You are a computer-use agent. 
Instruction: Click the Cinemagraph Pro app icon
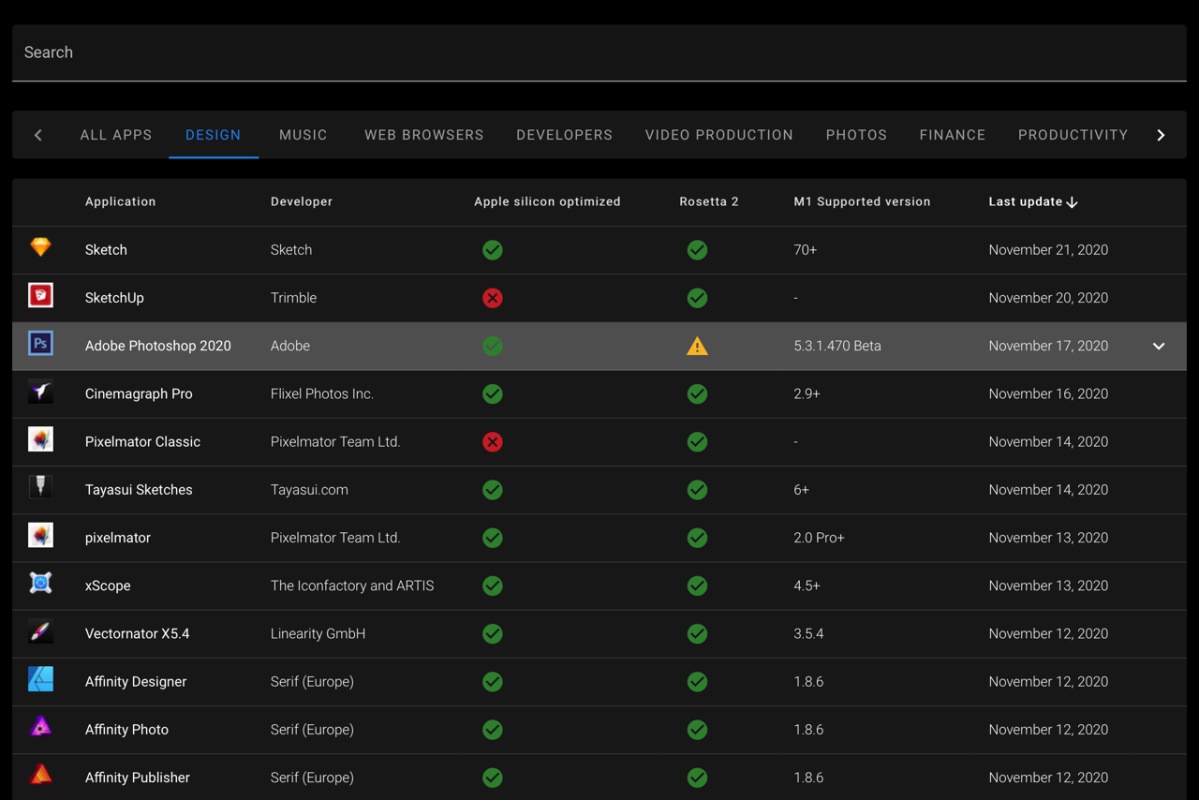point(41,392)
